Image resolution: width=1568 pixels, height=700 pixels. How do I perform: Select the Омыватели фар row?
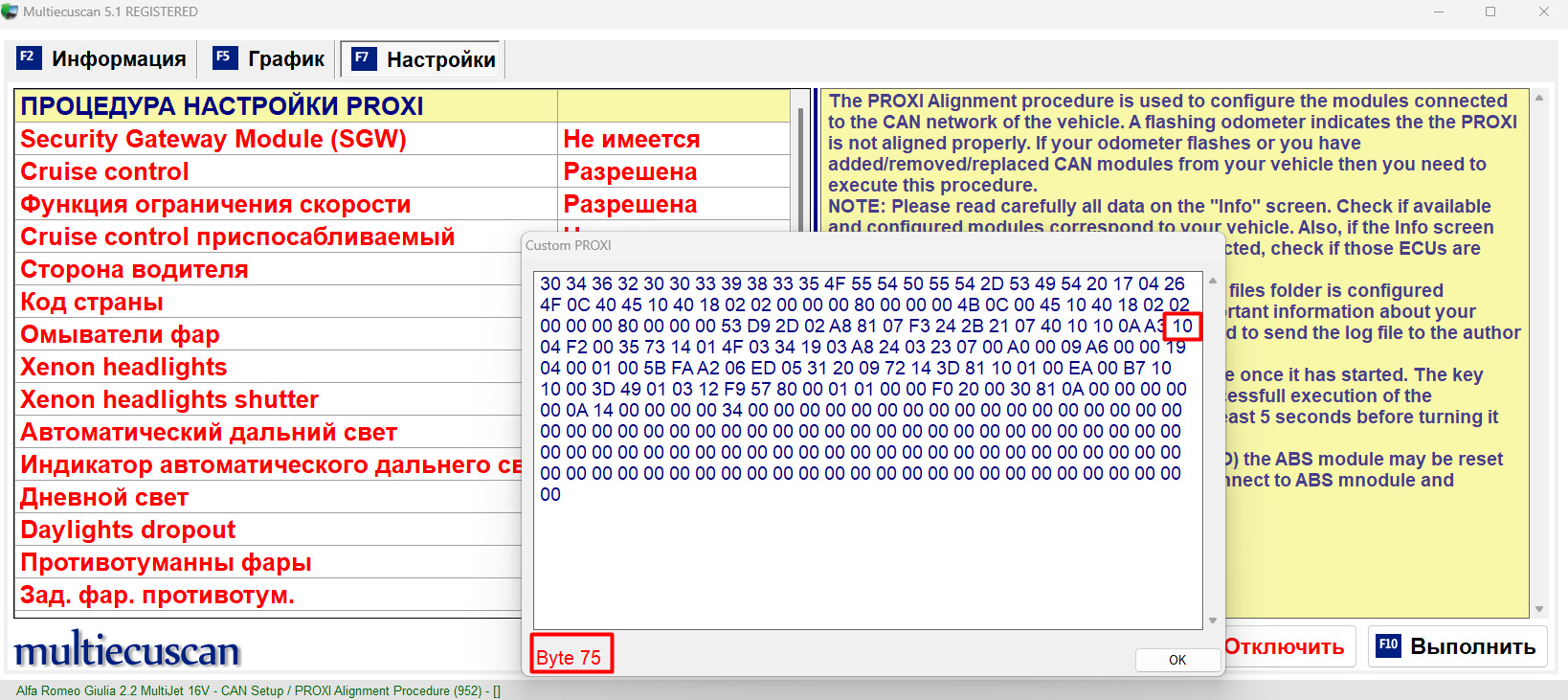(268, 334)
